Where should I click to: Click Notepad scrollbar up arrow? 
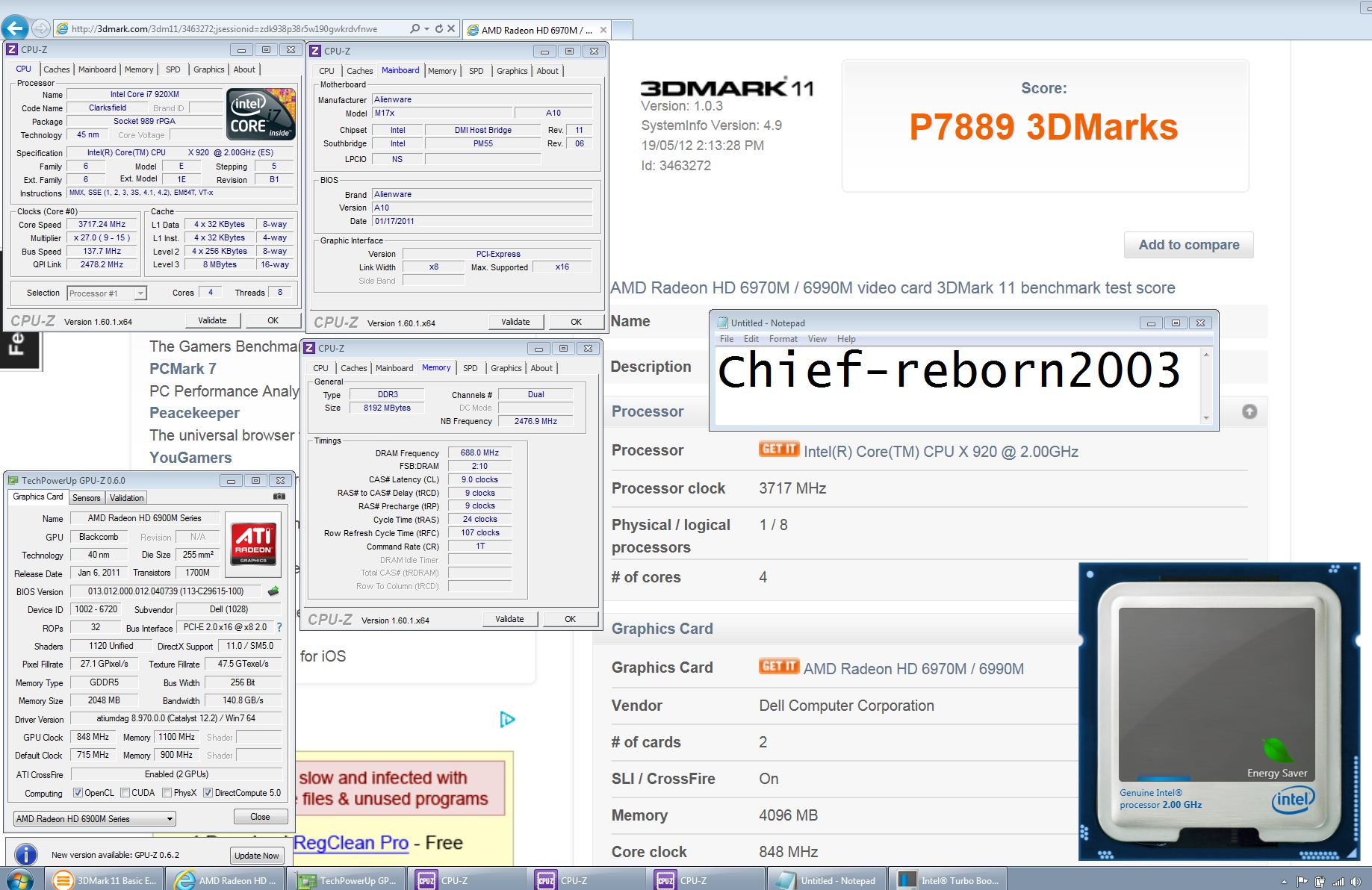tap(1206, 355)
